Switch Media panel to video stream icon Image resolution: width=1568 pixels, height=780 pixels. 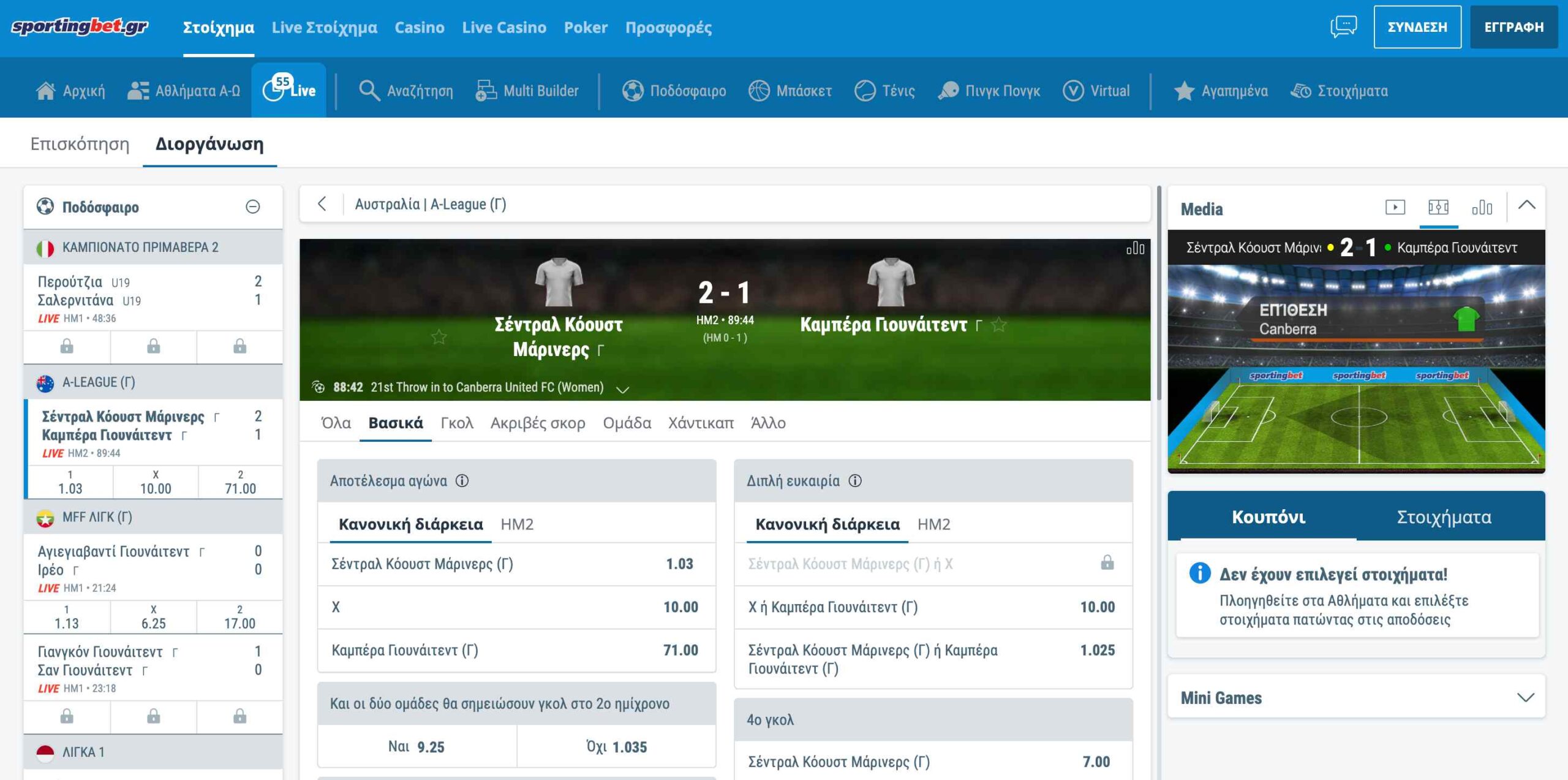[x=1395, y=207]
